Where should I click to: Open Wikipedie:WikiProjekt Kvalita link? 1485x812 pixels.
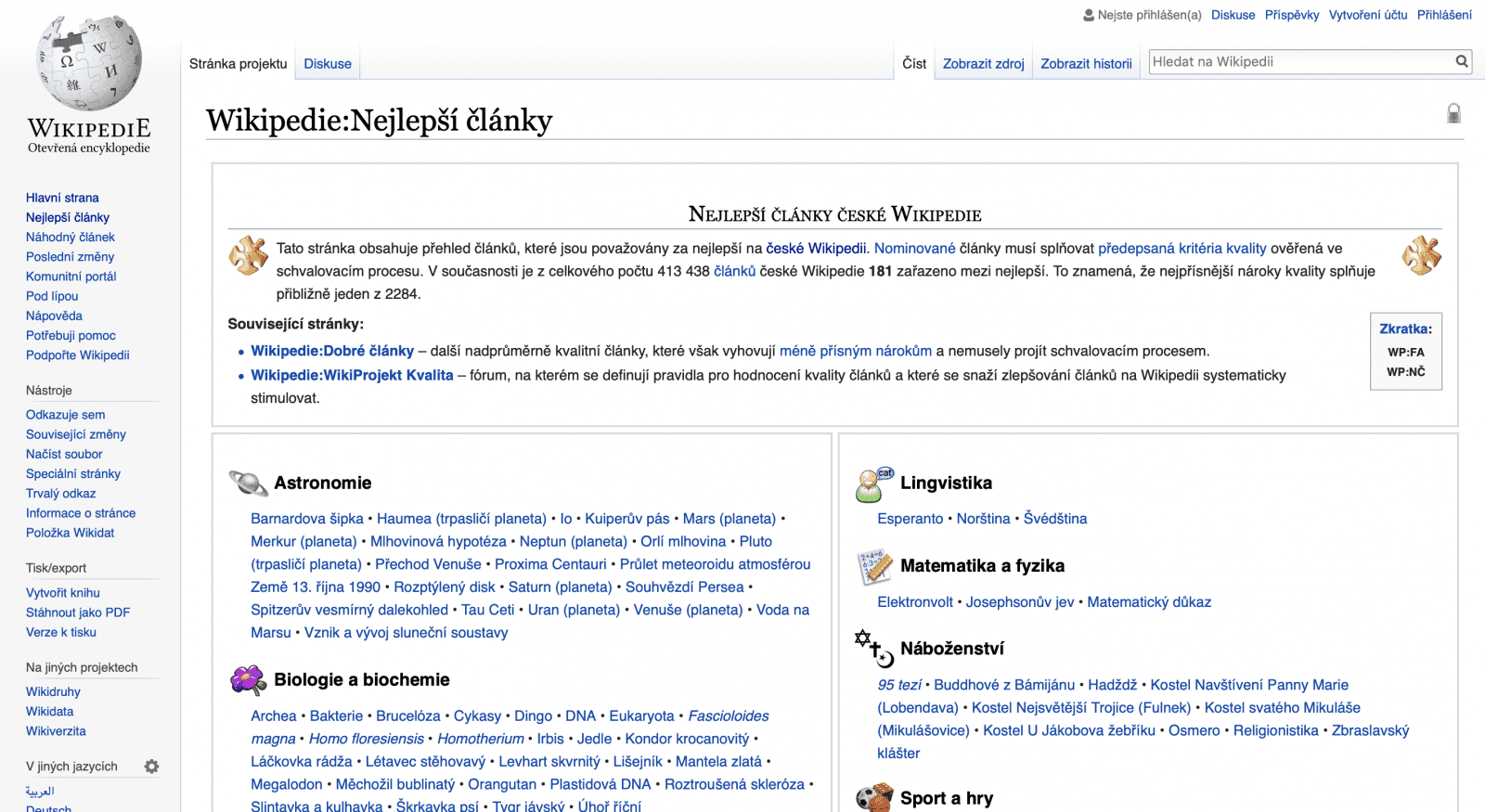352,375
